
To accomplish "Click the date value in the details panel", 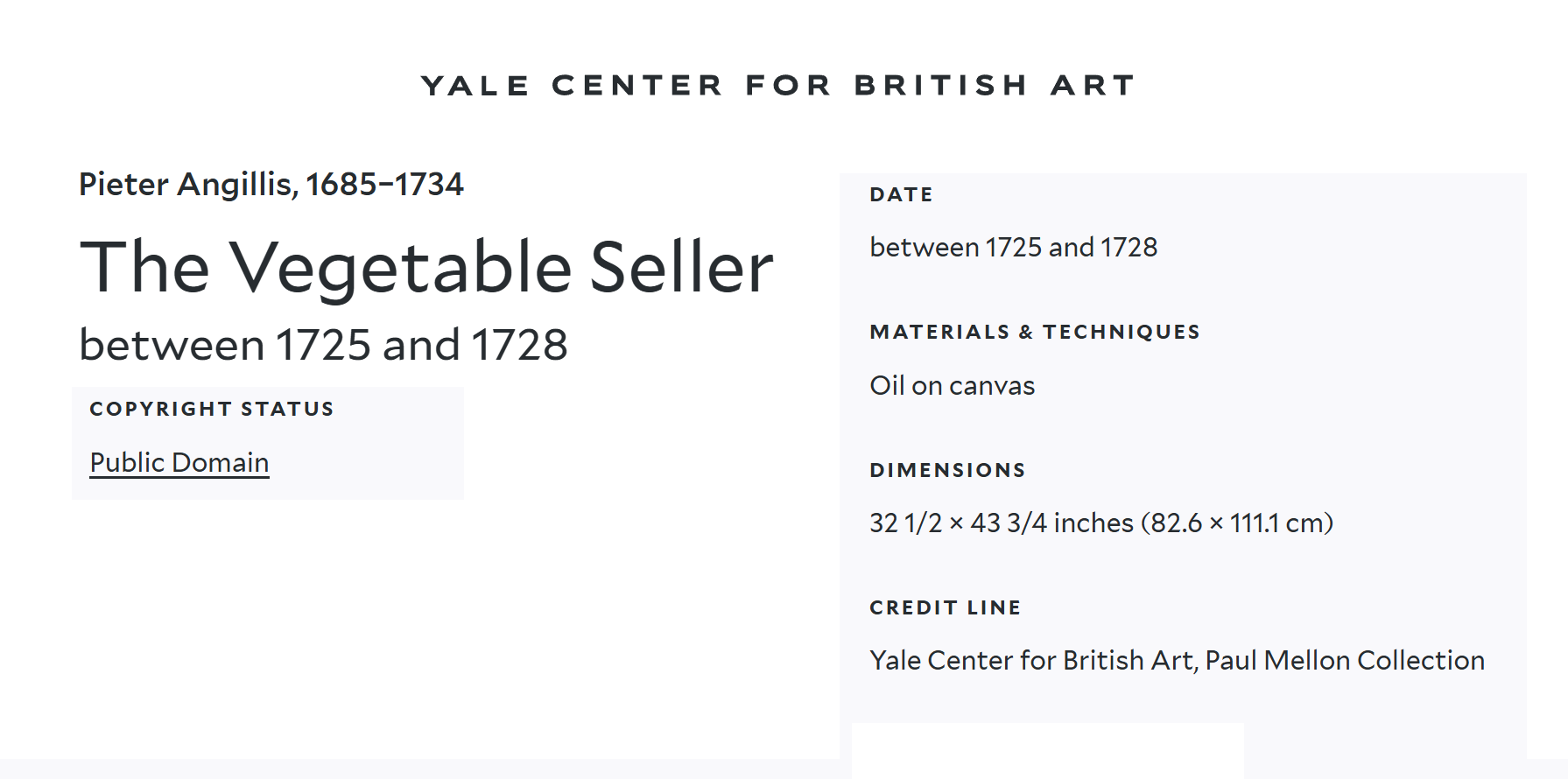I will [x=1013, y=248].
